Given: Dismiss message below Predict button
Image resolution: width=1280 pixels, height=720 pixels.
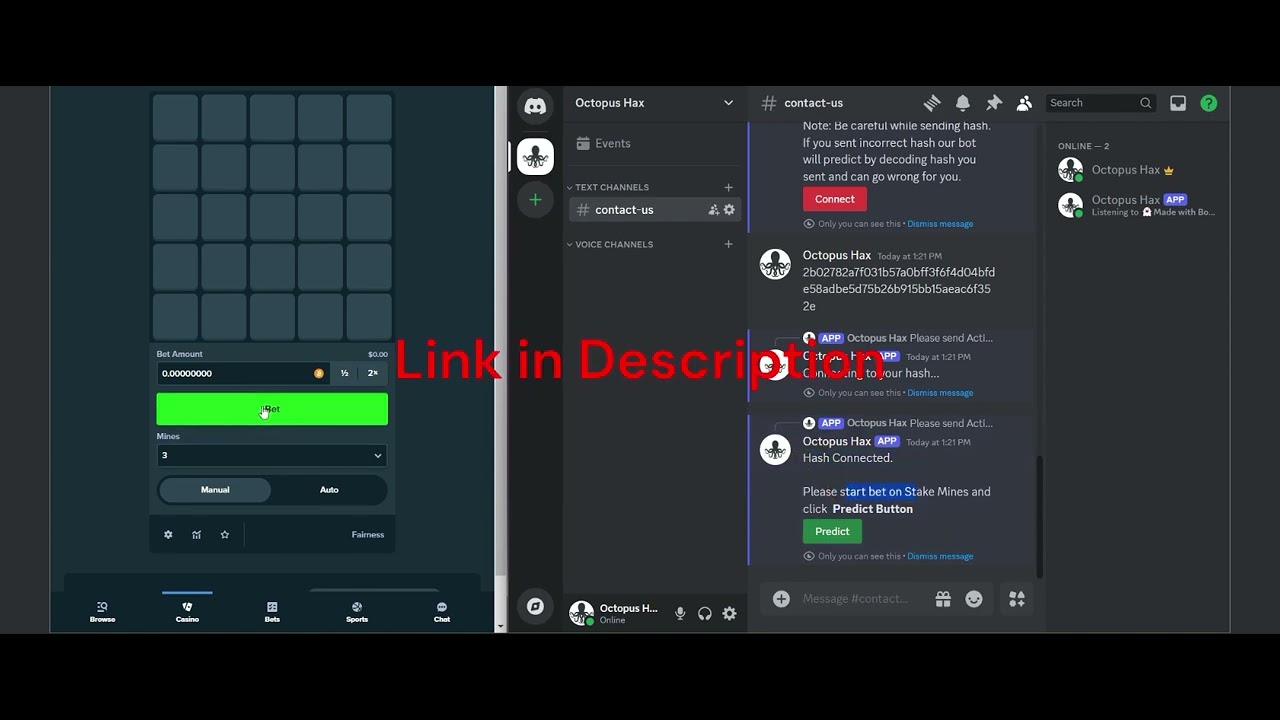Looking at the screenshot, I should [940, 556].
